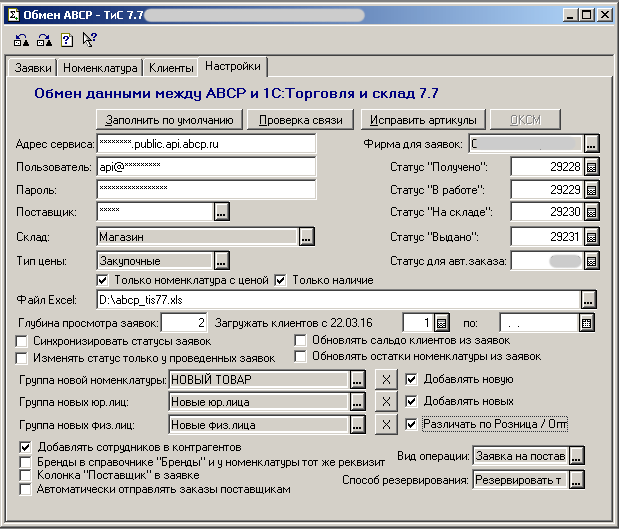Enable Обновлять остатки номенклатуры из заявок

(300, 356)
